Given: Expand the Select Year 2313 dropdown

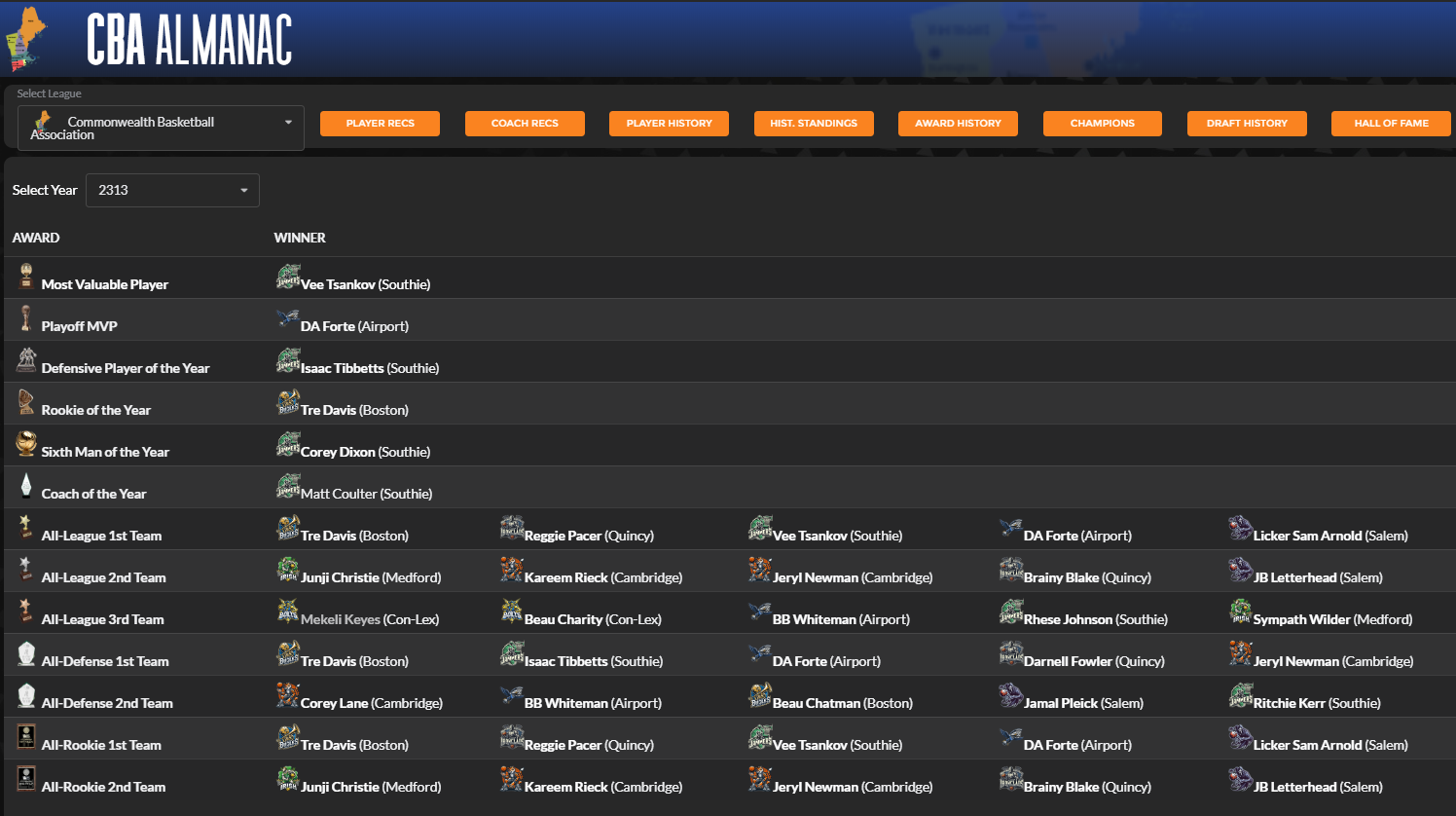Looking at the screenshot, I should coord(172,191).
